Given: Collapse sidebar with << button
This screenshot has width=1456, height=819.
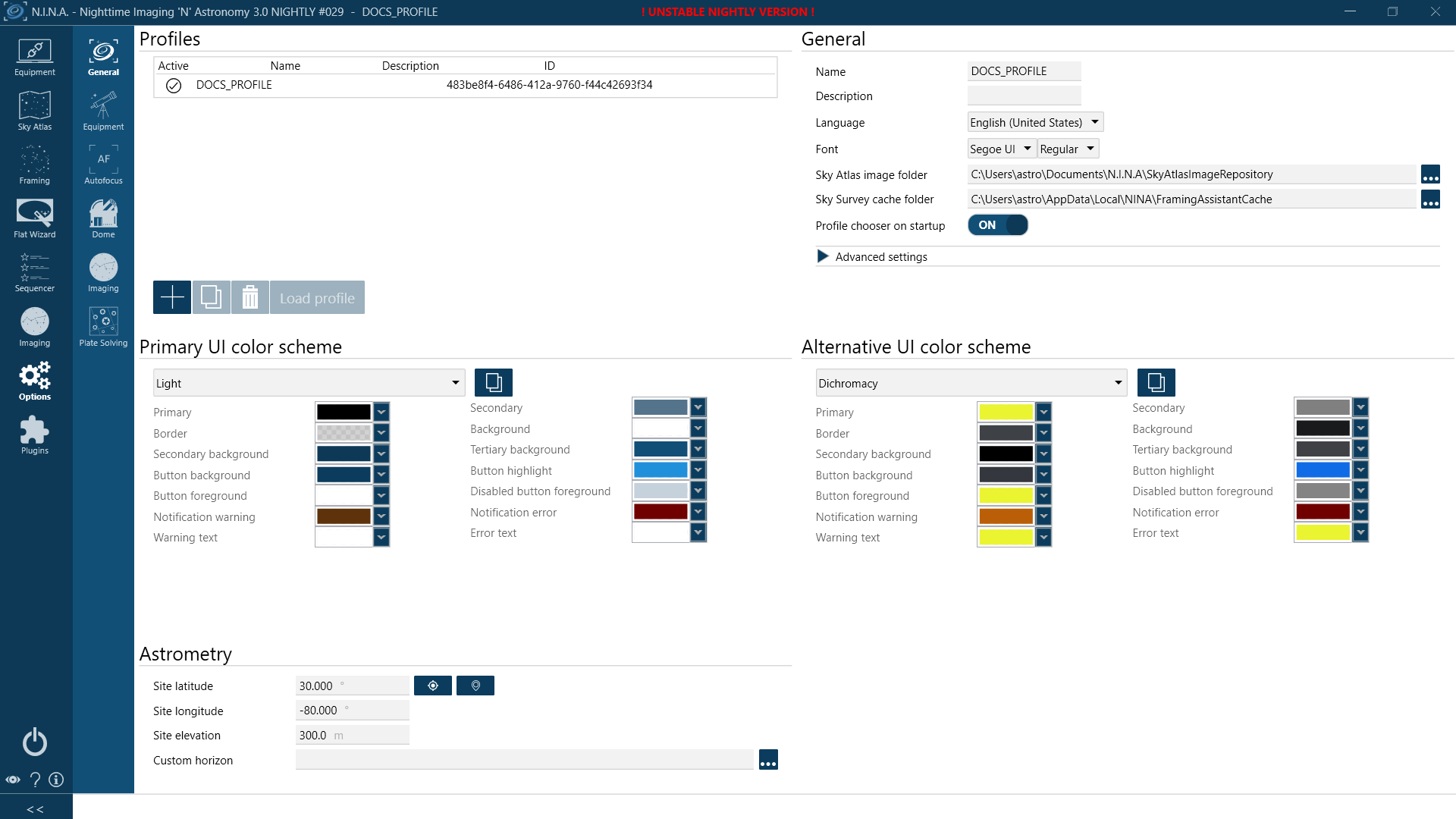Looking at the screenshot, I should pos(35,808).
